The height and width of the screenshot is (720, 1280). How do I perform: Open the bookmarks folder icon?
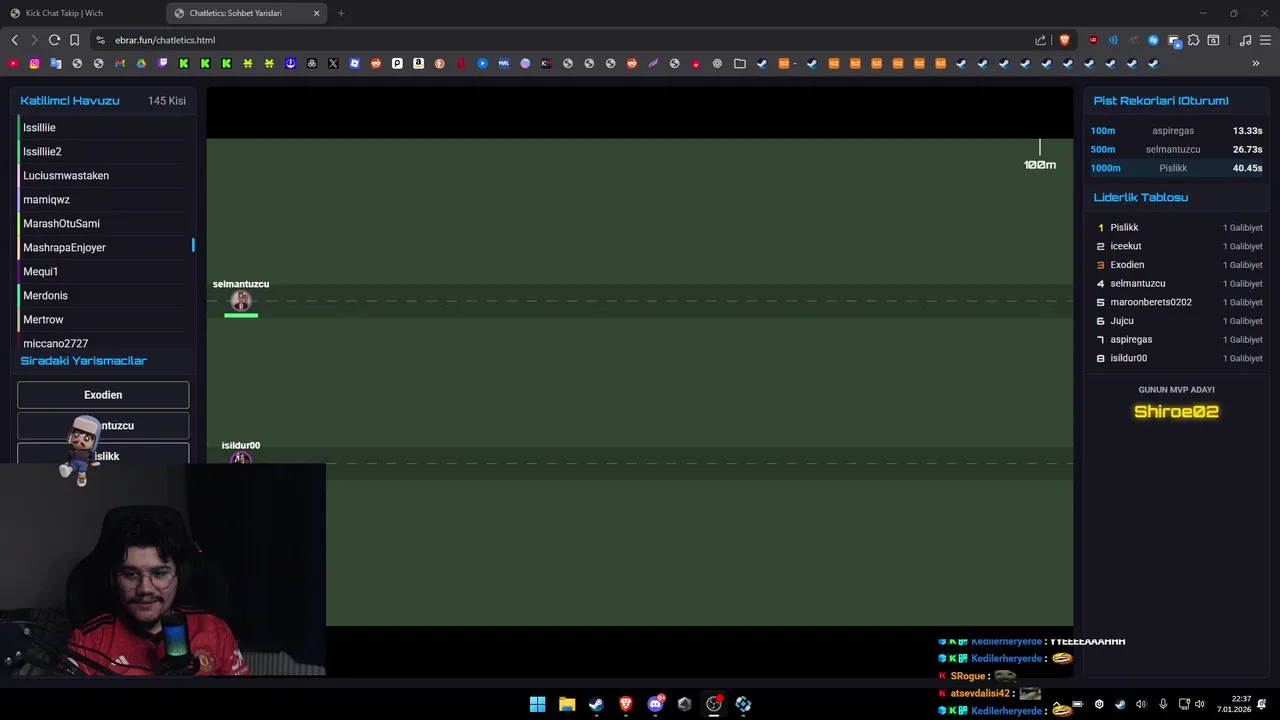pos(740,63)
